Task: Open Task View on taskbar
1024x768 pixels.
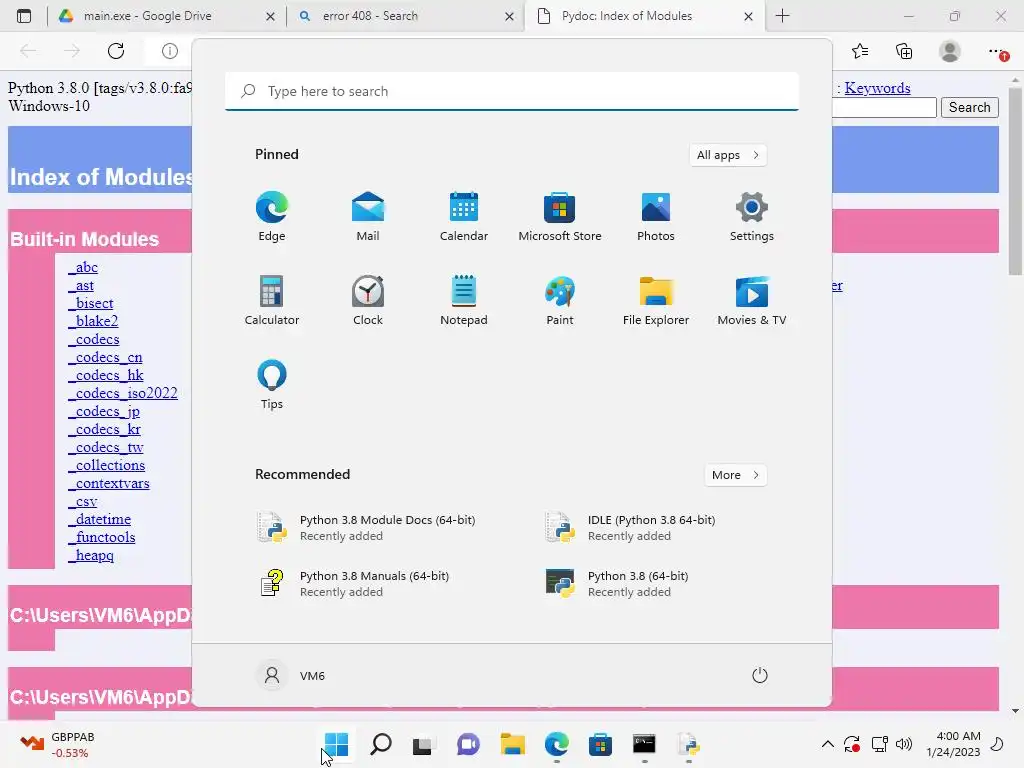Action: tap(423, 744)
